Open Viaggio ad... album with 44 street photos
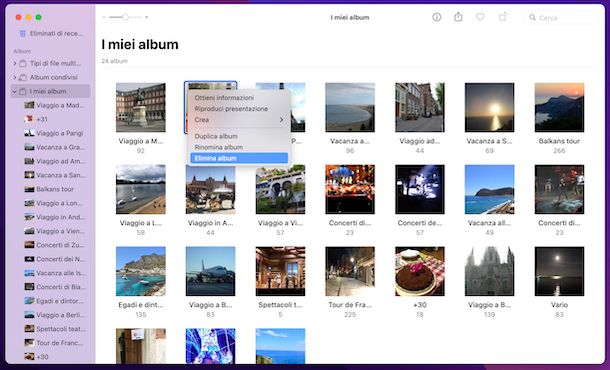 pos(419,107)
